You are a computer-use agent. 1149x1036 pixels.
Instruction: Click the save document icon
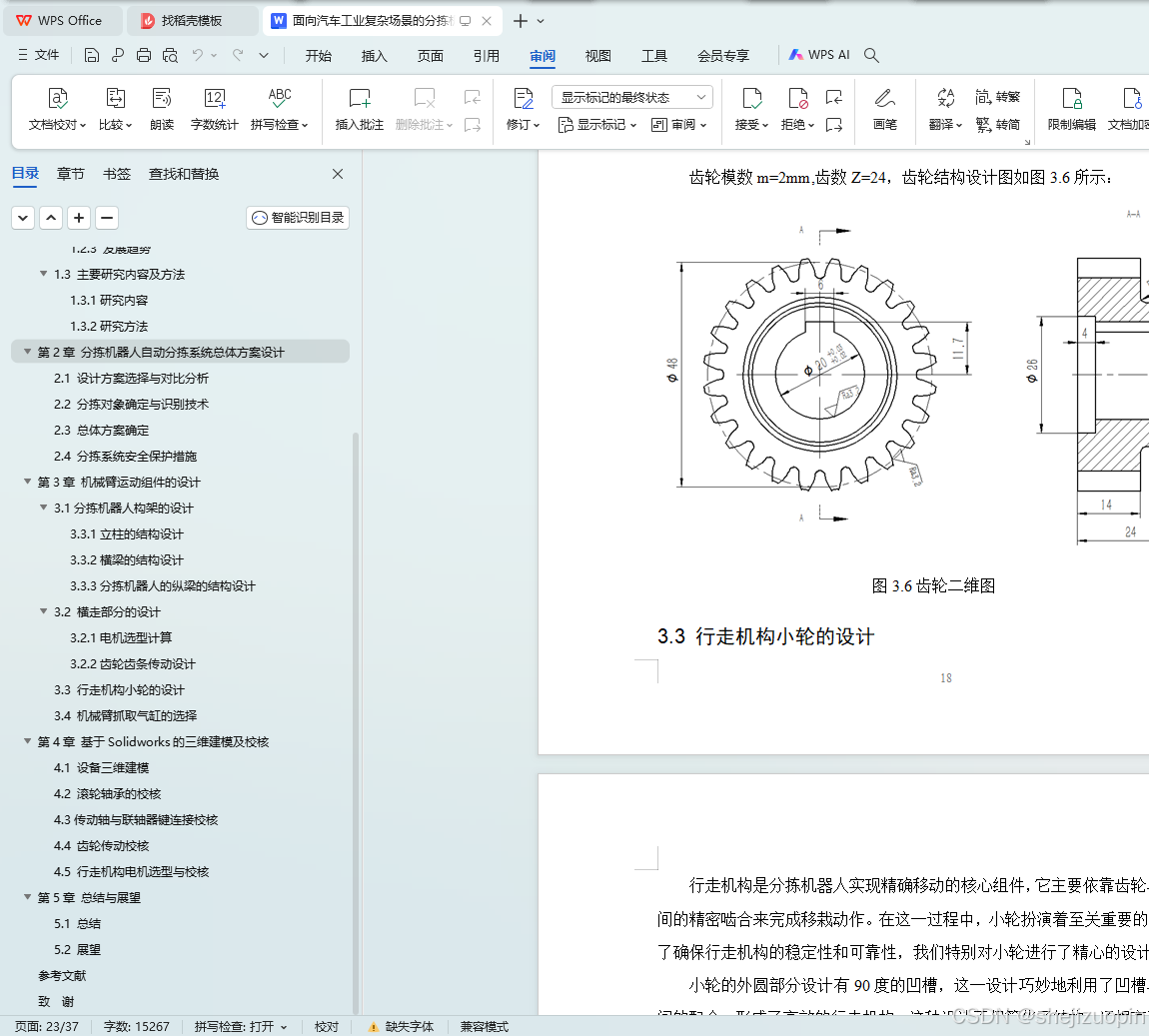pyautogui.click(x=92, y=55)
